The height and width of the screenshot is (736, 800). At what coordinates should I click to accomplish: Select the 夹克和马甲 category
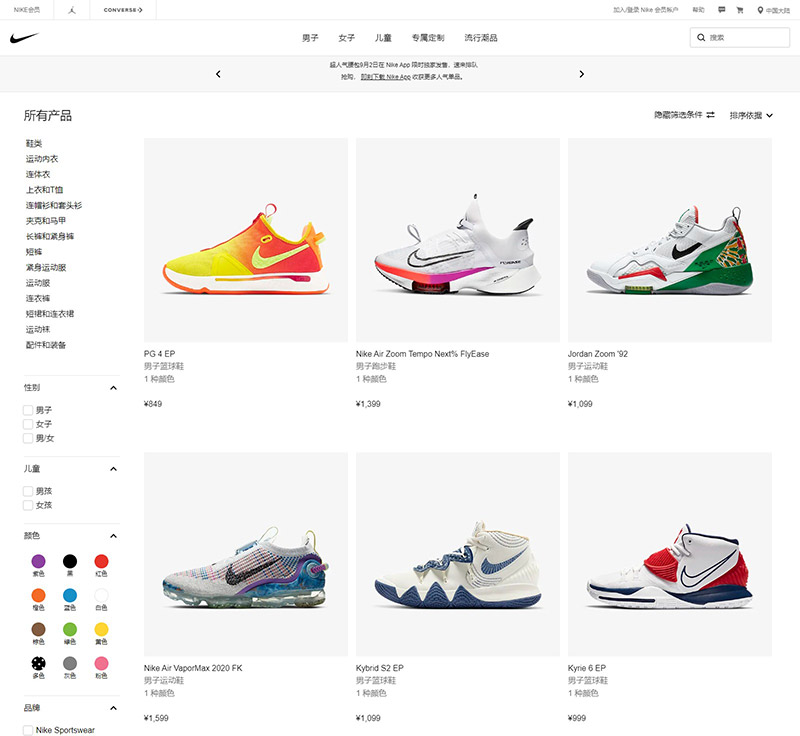pyautogui.click(x=46, y=221)
